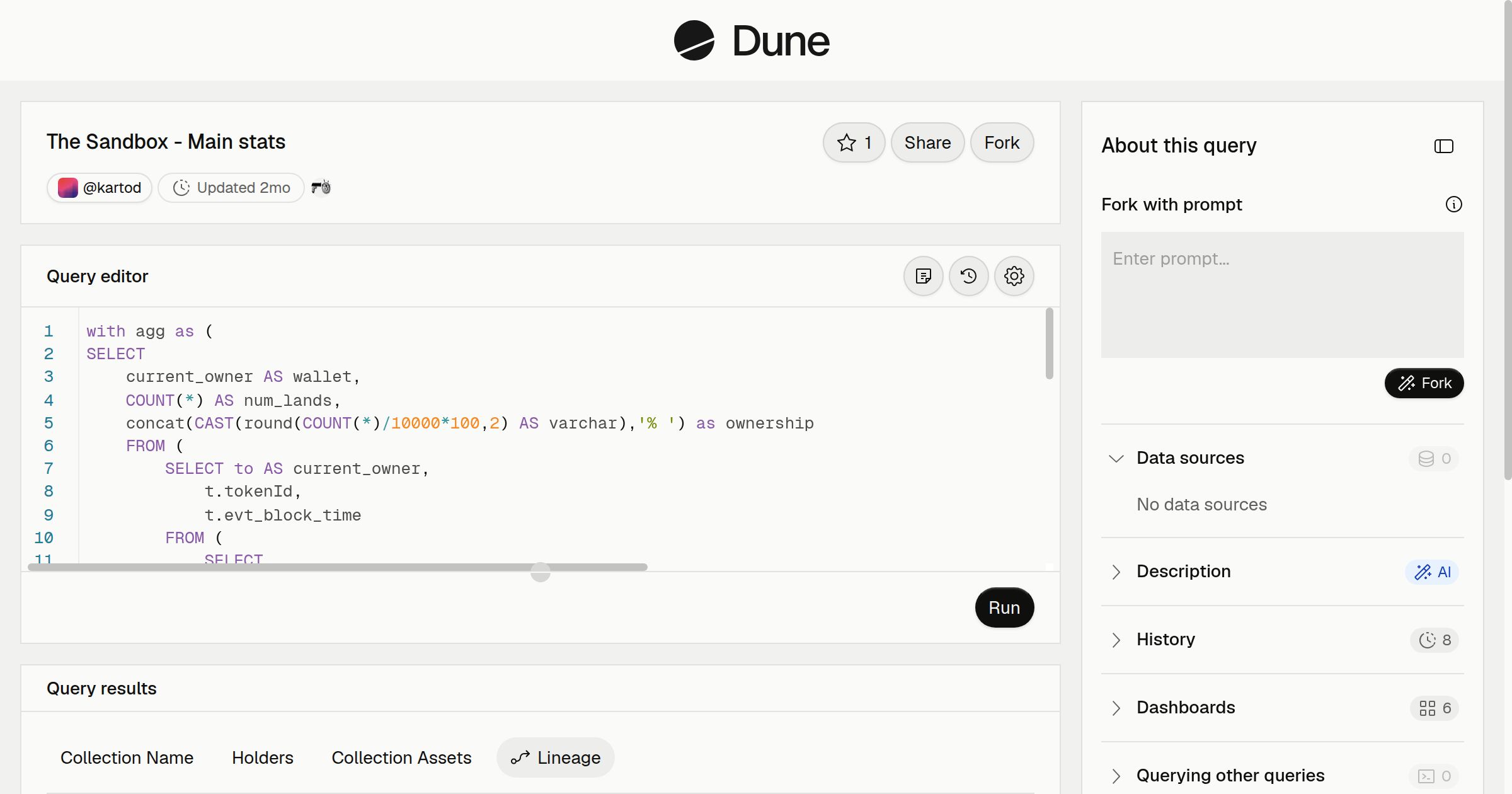The image size is (1512, 794).
Task: Collapse the Data sources section
Action: click(x=1116, y=458)
